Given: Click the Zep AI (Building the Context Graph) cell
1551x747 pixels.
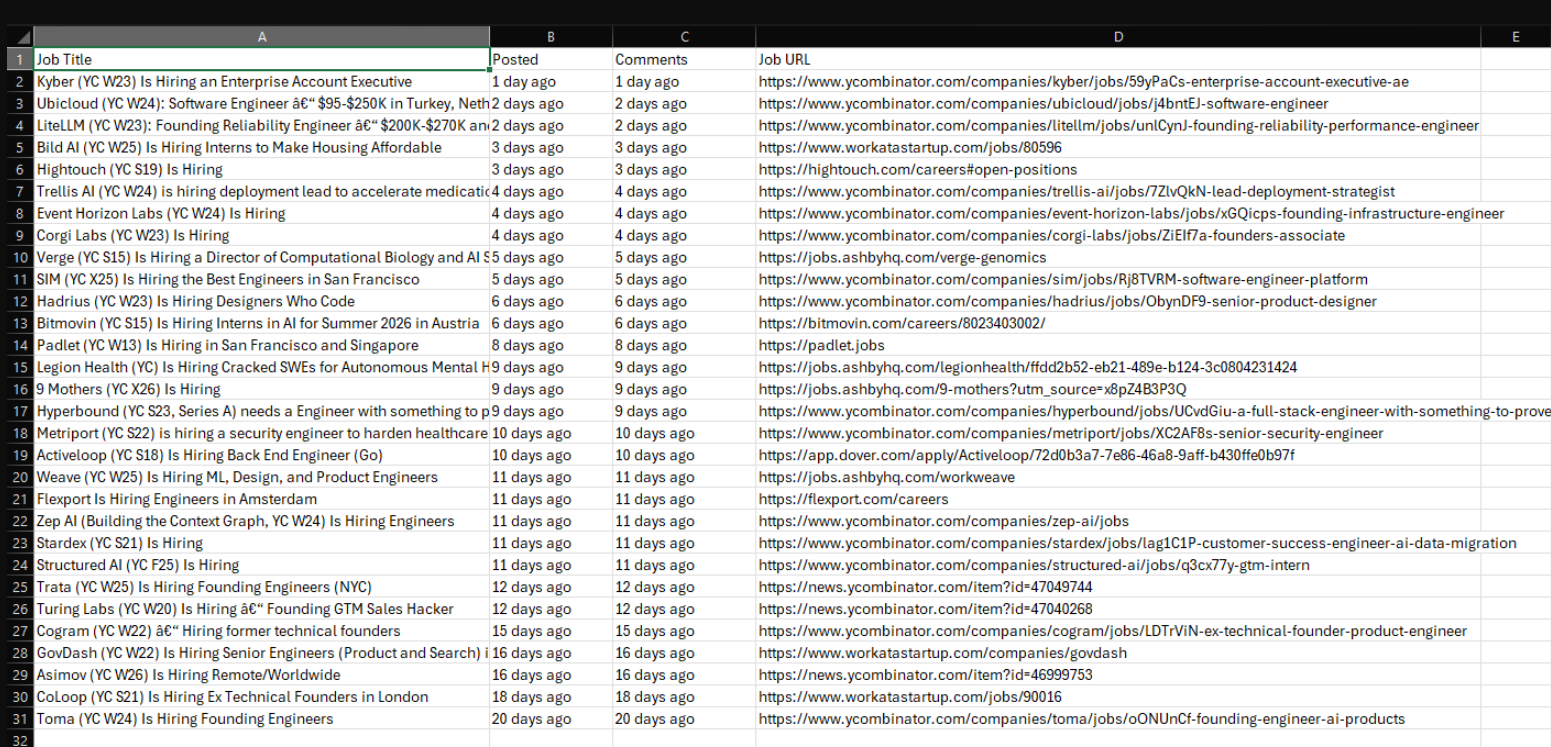Looking at the screenshot, I should point(262,521).
